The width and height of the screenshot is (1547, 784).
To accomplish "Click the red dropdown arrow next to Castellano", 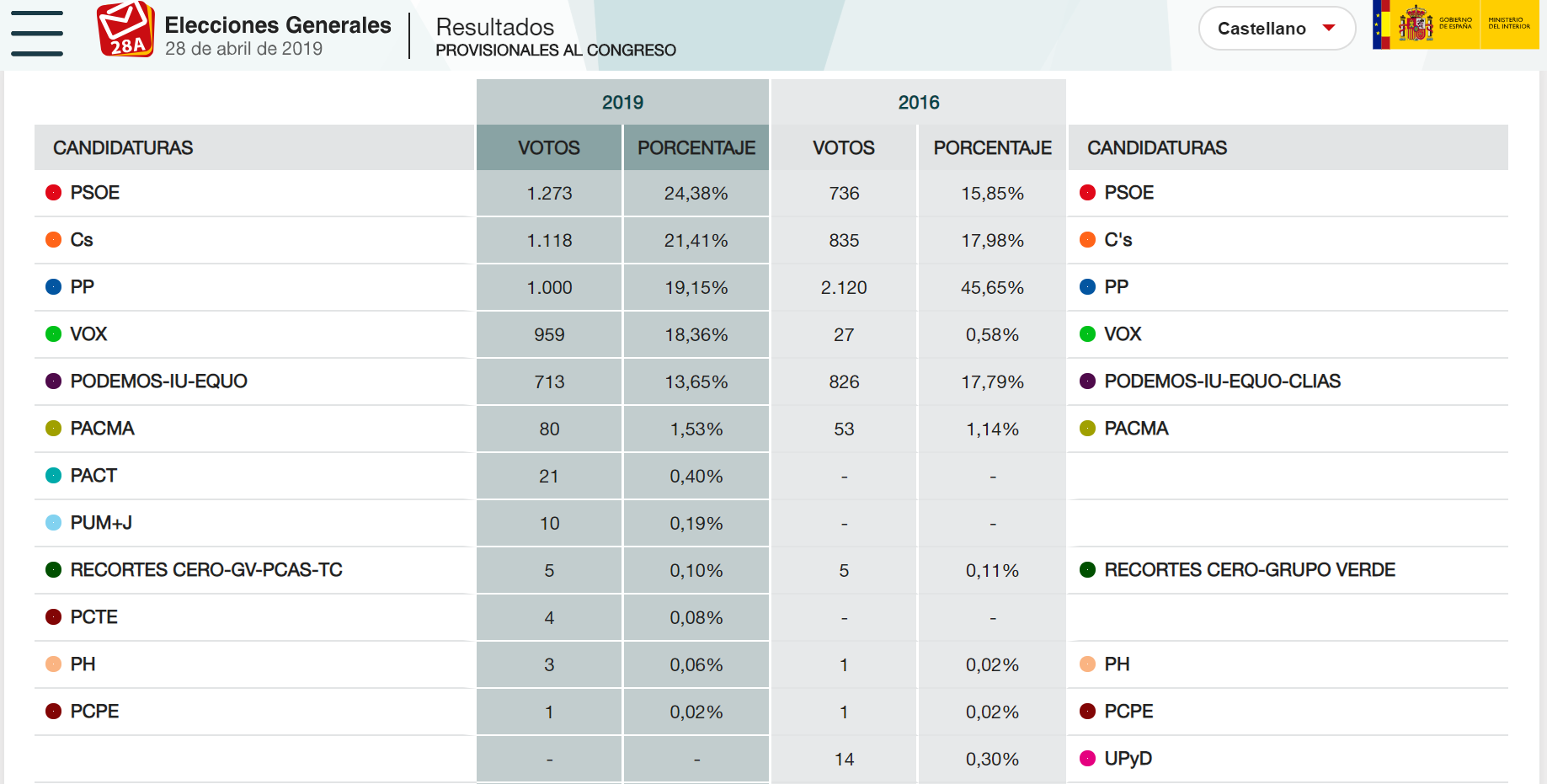I will [x=1329, y=28].
